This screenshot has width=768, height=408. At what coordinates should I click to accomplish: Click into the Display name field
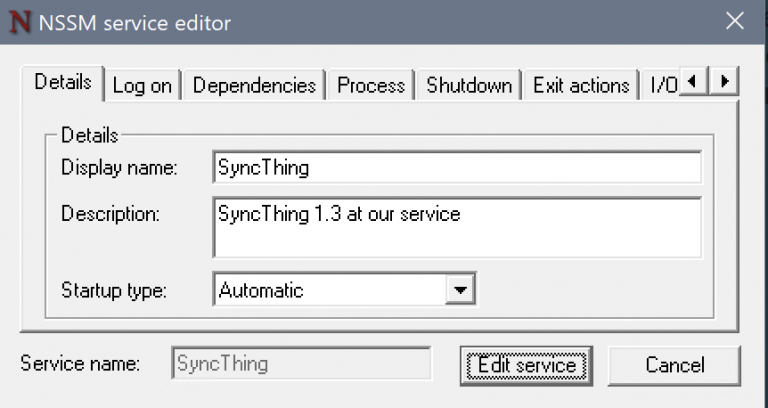click(457, 168)
